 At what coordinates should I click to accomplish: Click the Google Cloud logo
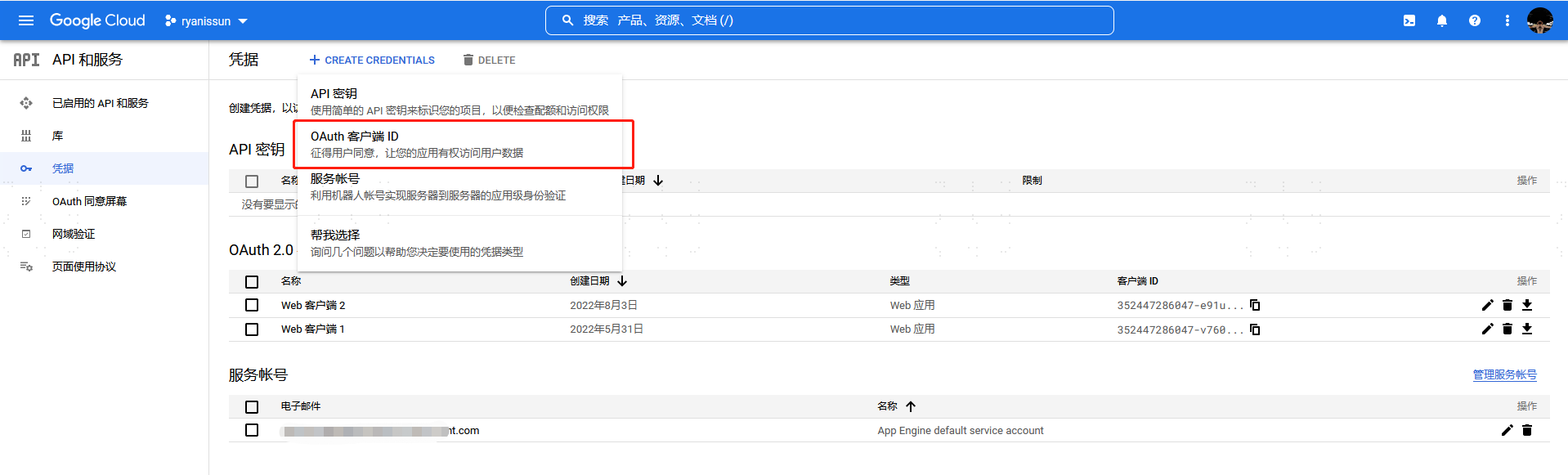click(97, 20)
